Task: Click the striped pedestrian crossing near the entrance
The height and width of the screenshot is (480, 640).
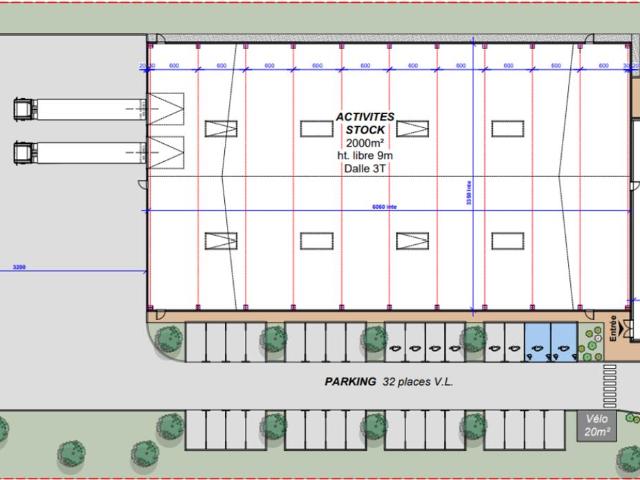Action: click(x=609, y=386)
